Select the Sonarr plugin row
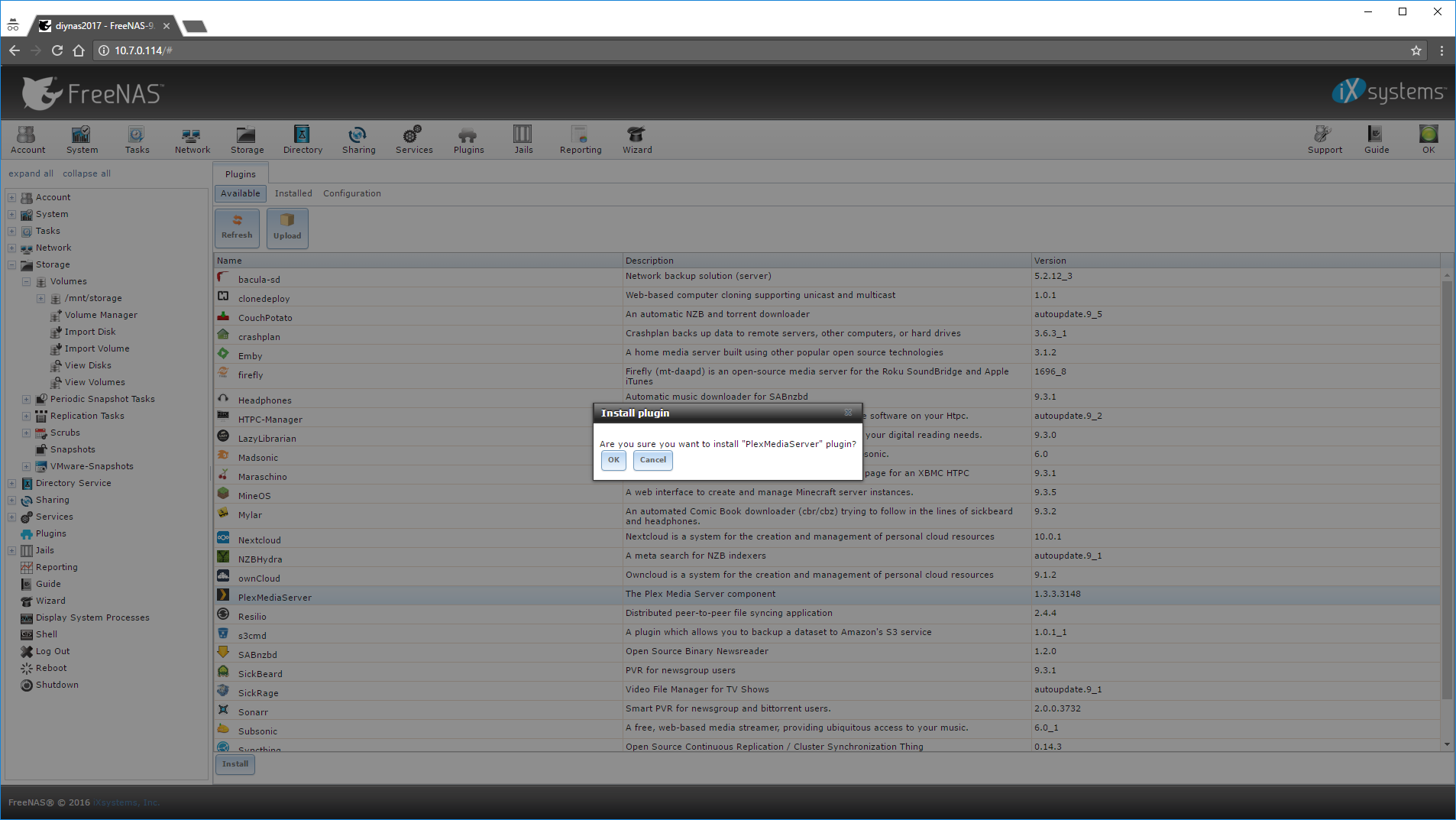Screen dimensions: 1456x820 (x=827, y=710)
